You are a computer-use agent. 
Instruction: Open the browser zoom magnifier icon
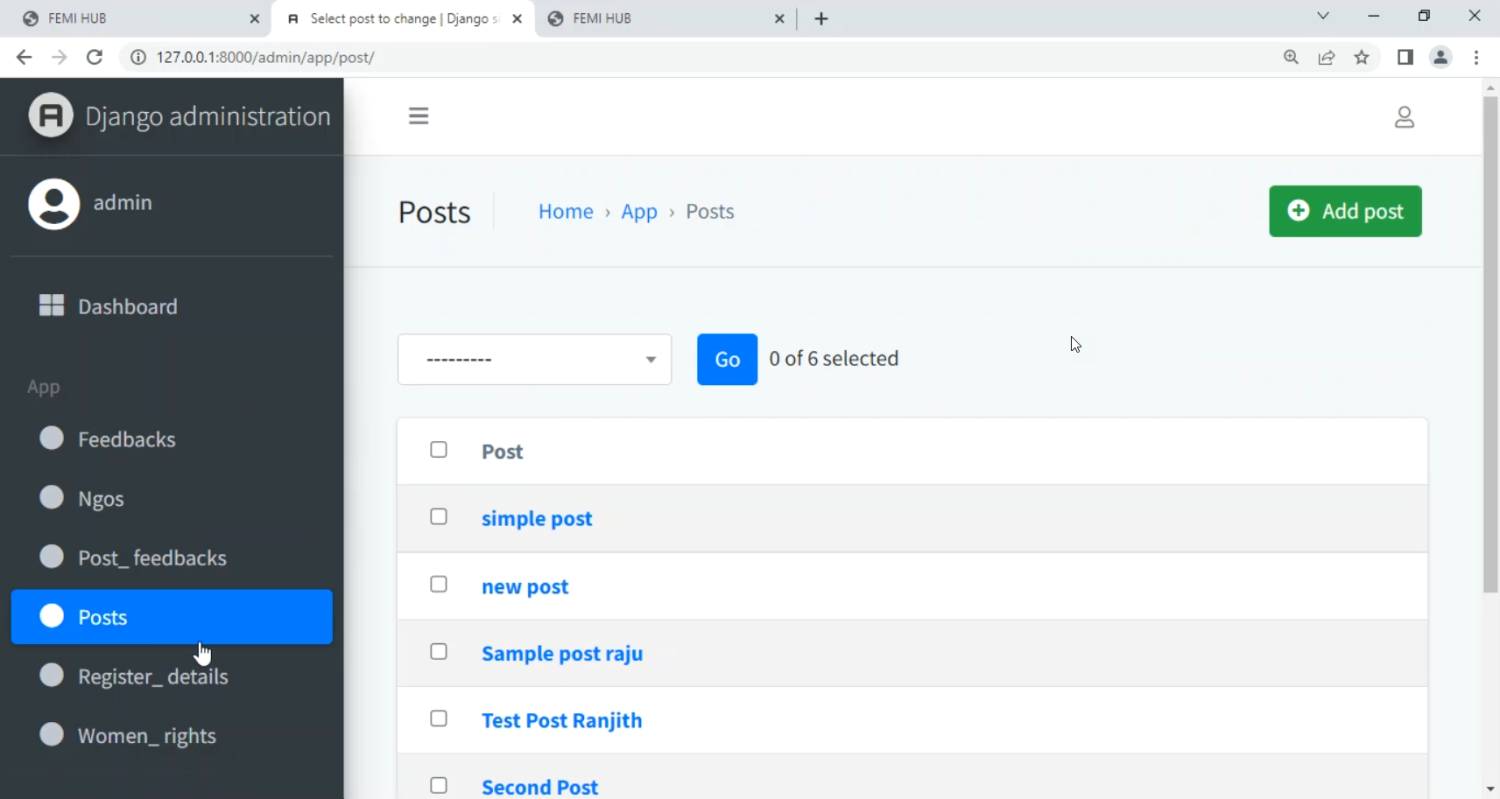click(x=1291, y=57)
